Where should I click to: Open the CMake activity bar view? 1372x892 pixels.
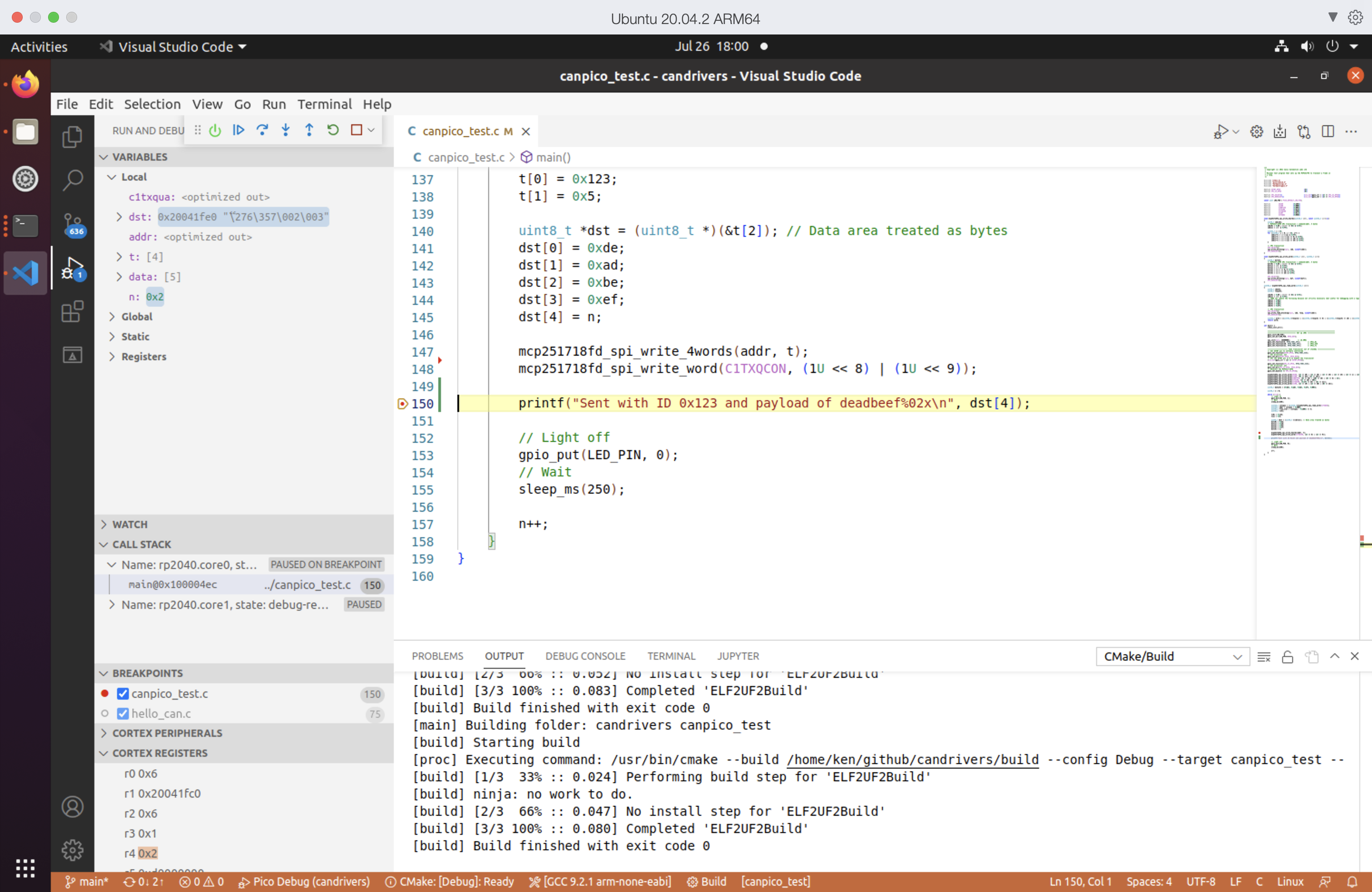tap(72, 355)
